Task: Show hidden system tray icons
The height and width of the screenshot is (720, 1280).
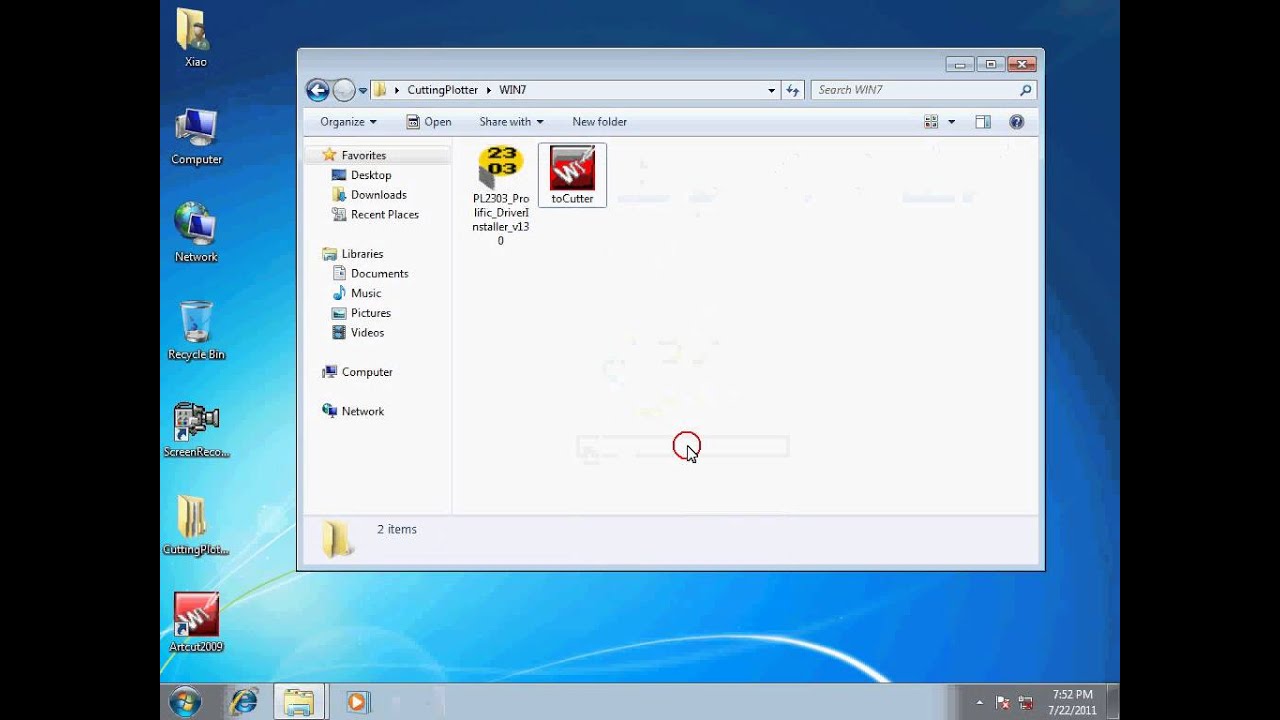Action: pos(979,703)
